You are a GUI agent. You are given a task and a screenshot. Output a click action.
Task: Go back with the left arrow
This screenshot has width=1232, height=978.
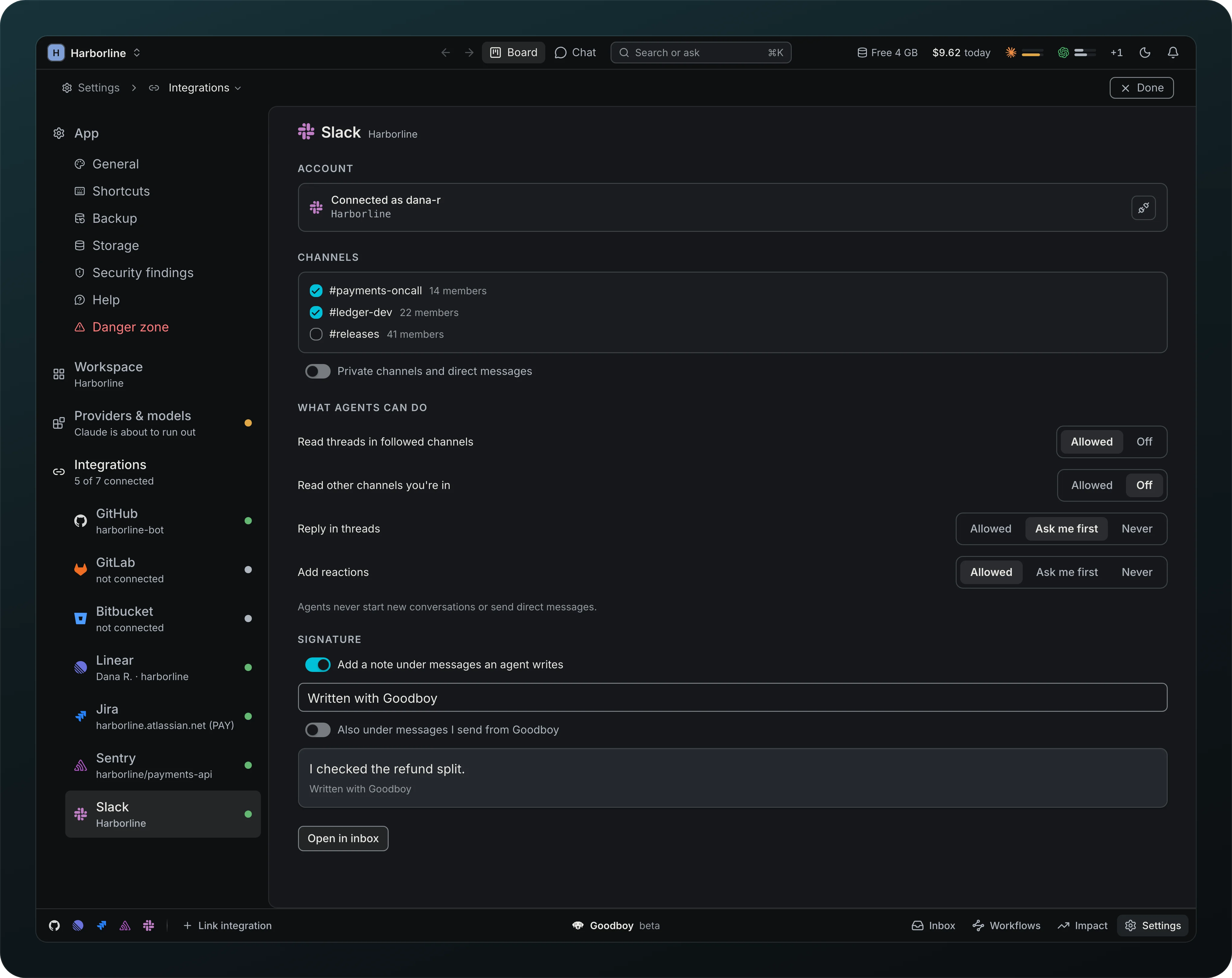pos(446,53)
